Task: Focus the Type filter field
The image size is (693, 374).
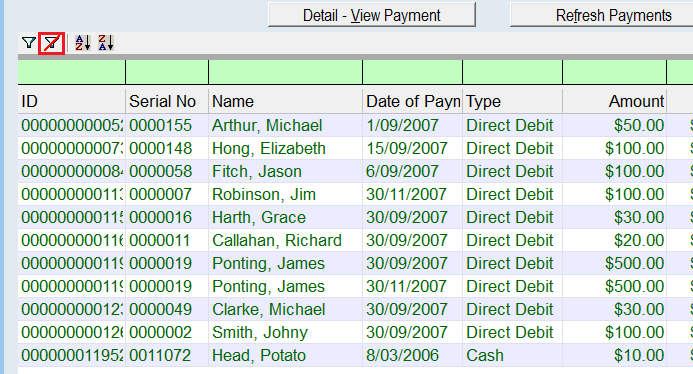Action: tap(513, 72)
